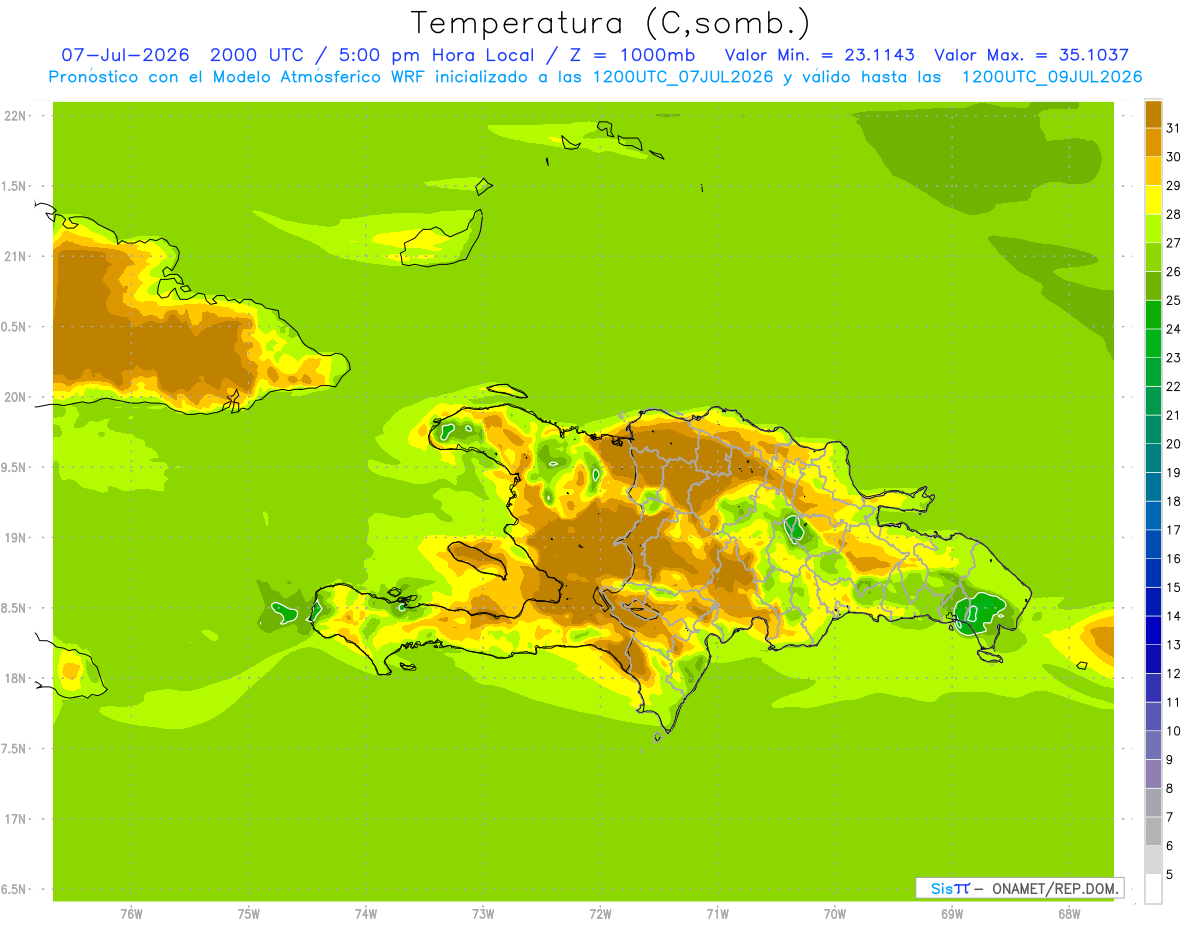The height and width of the screenshot is (927, 1200).
Task: Click the '69W' longitude axis label
Action: (952, 913)
